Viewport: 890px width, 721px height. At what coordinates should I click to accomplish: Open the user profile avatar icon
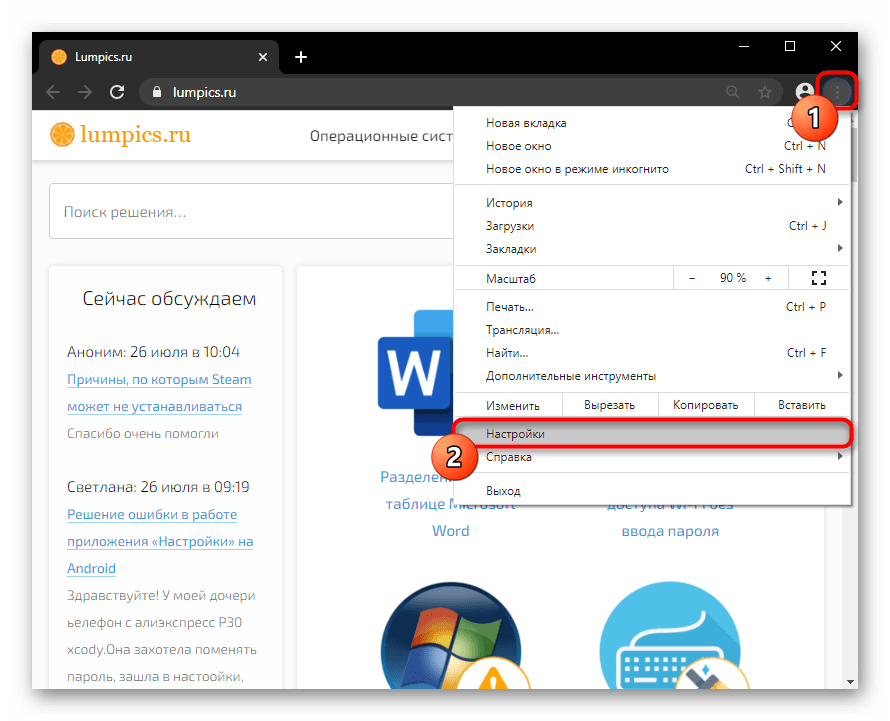point(803,92)
